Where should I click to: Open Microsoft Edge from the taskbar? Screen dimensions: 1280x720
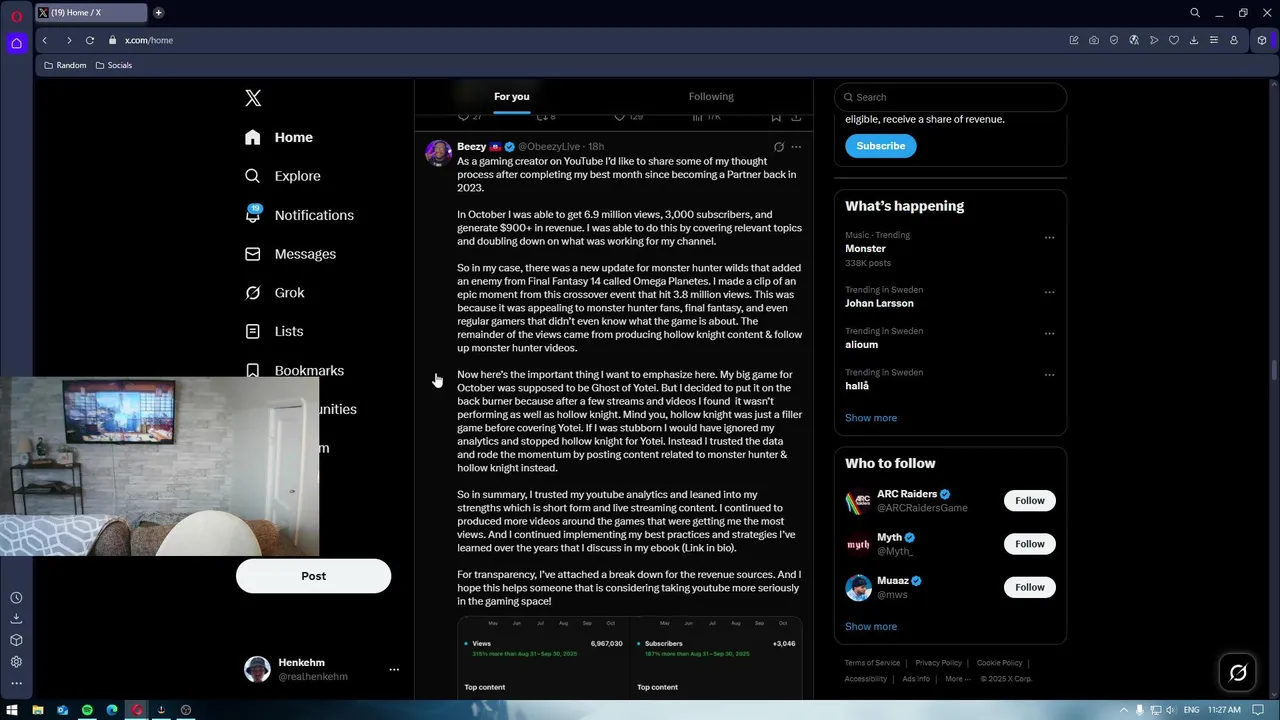(x=112, y=710)
